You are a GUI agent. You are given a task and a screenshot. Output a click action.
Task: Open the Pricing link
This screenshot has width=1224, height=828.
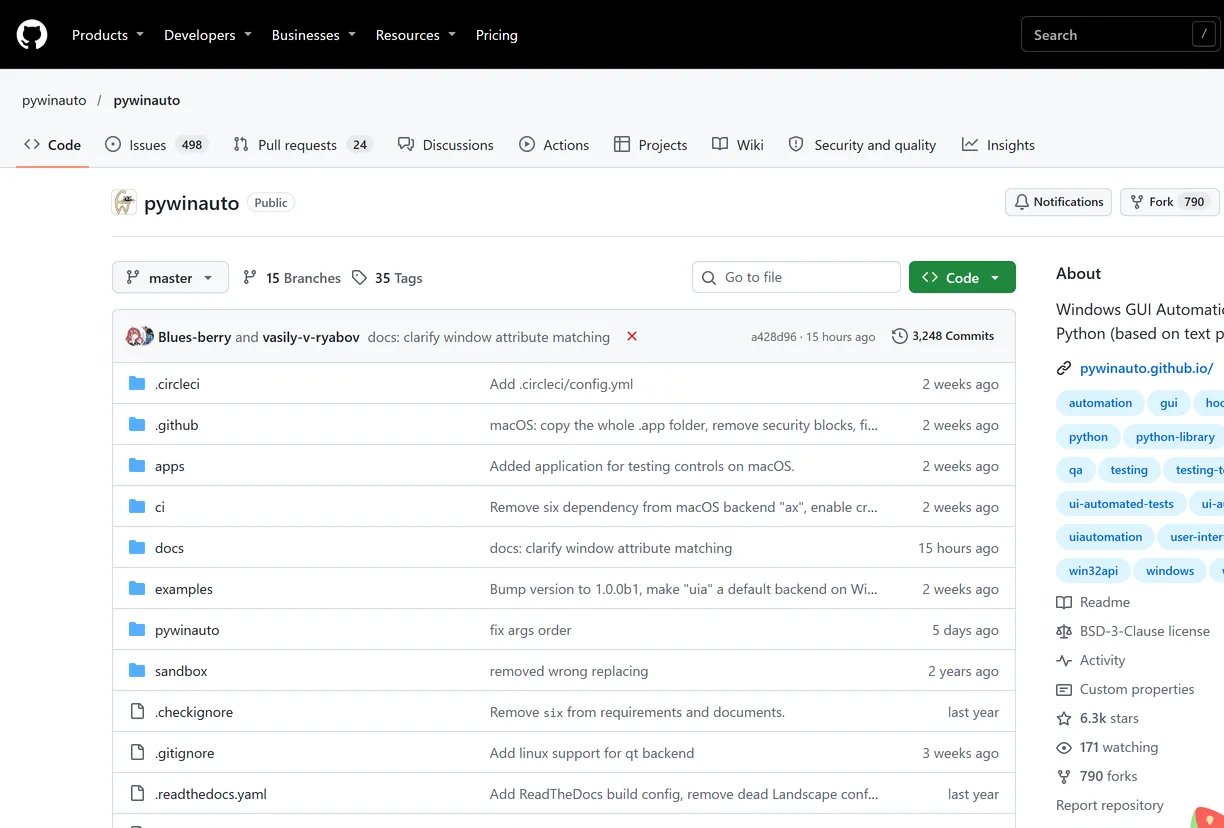pyautogui.click(x=497, y=35)
